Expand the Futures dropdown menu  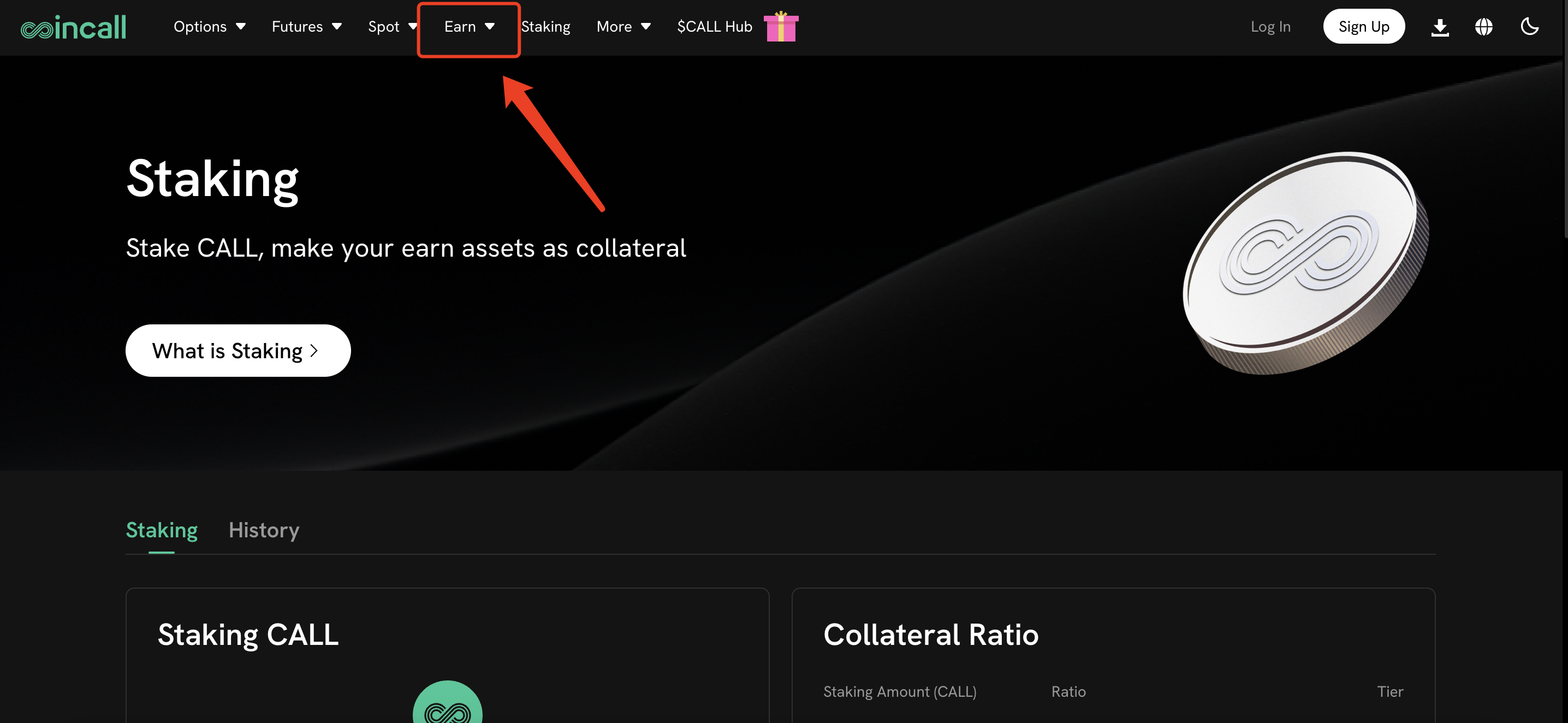click(x=307, y=27)
